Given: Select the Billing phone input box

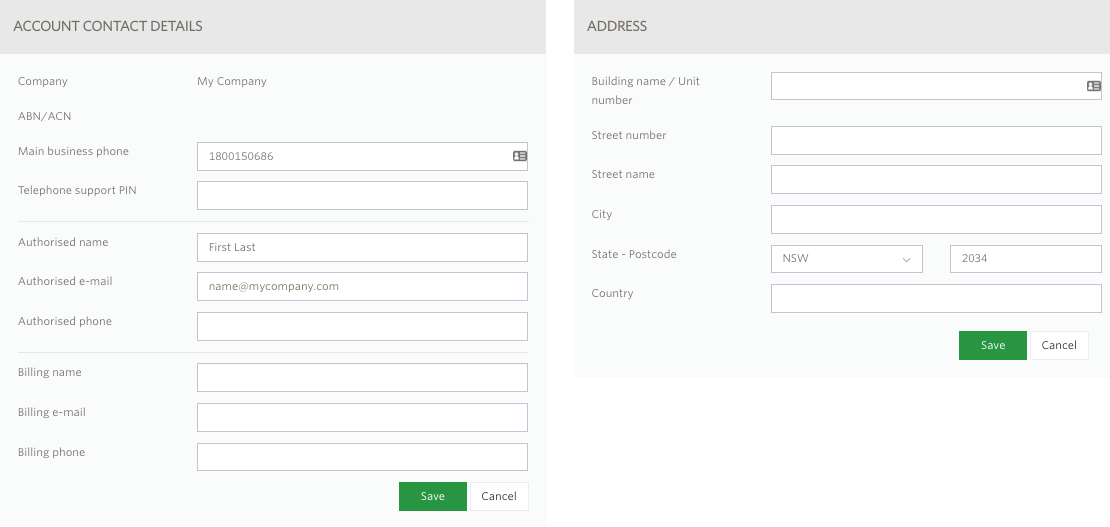Looking at the screenshot, I should pyautogui.click(x=362, y=457).
